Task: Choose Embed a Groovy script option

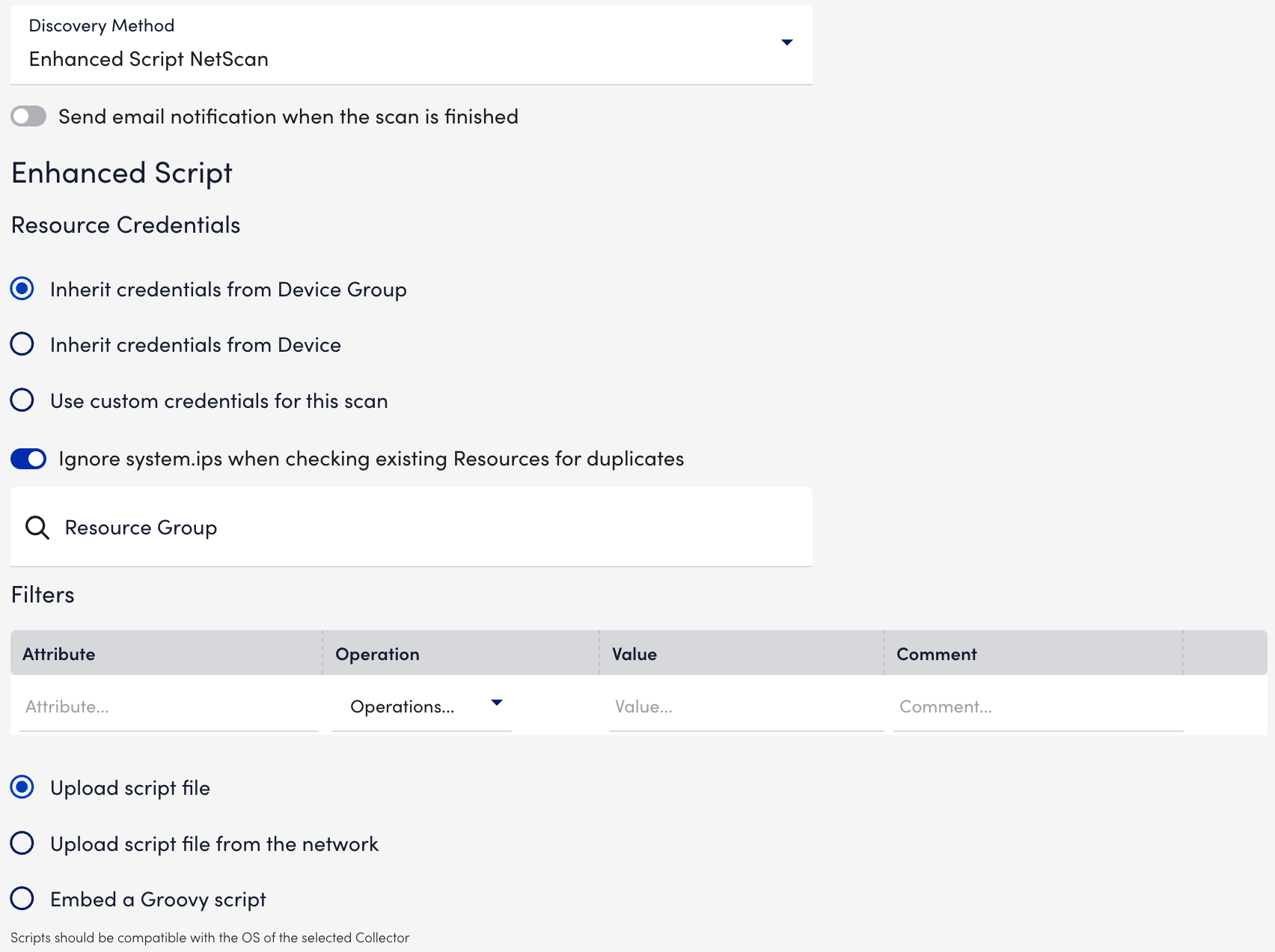Action: [x=22, y=898]
